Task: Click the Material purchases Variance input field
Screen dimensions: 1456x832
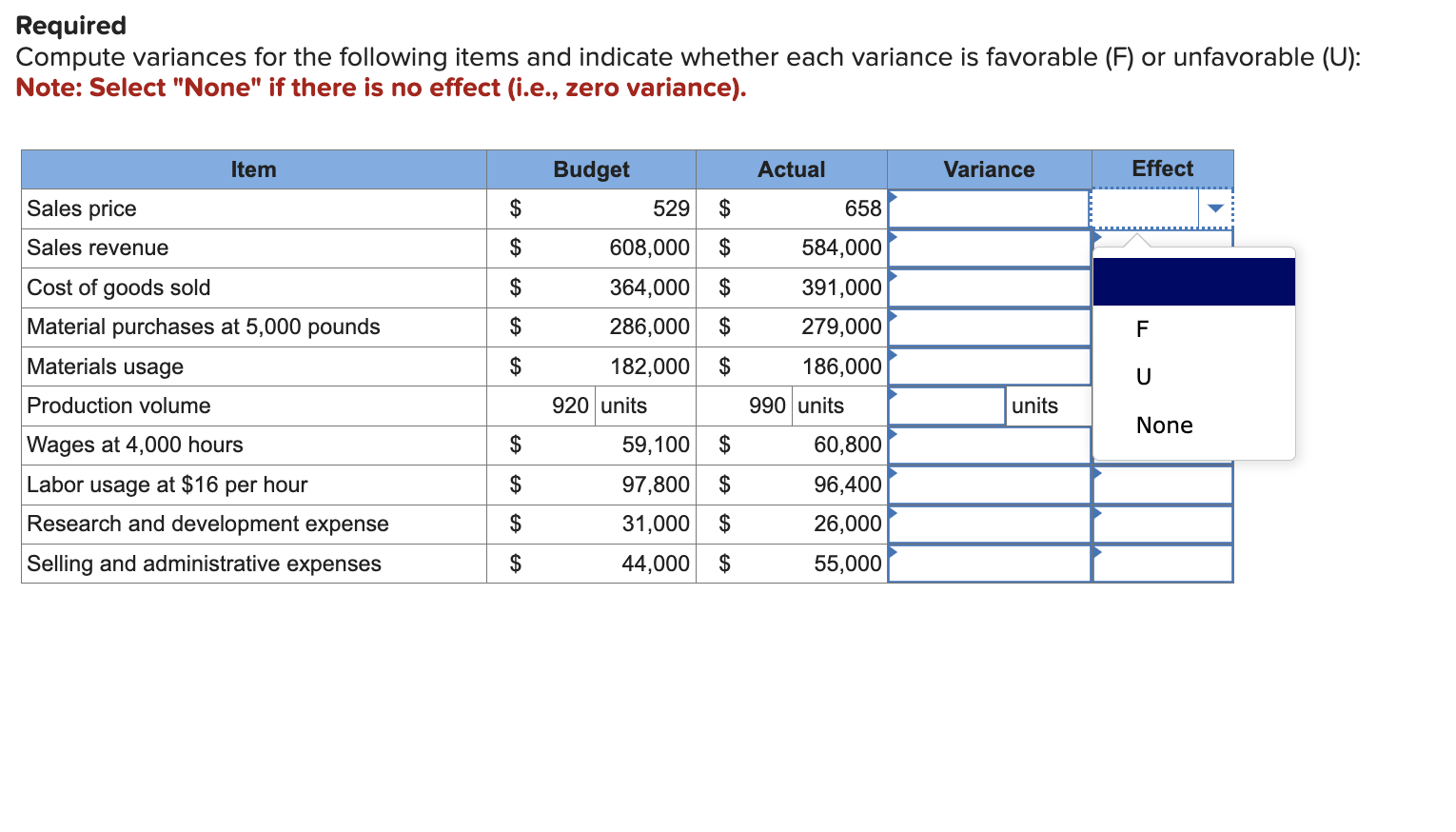Action: (x=989, y=327)
